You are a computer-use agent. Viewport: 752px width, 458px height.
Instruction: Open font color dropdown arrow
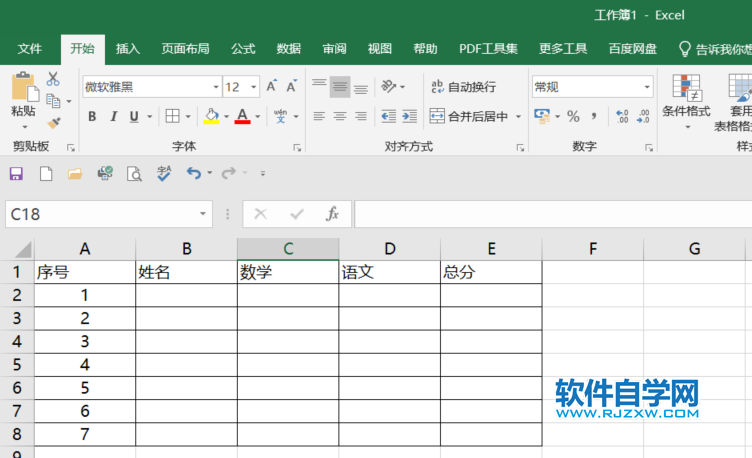coord(258,117)
